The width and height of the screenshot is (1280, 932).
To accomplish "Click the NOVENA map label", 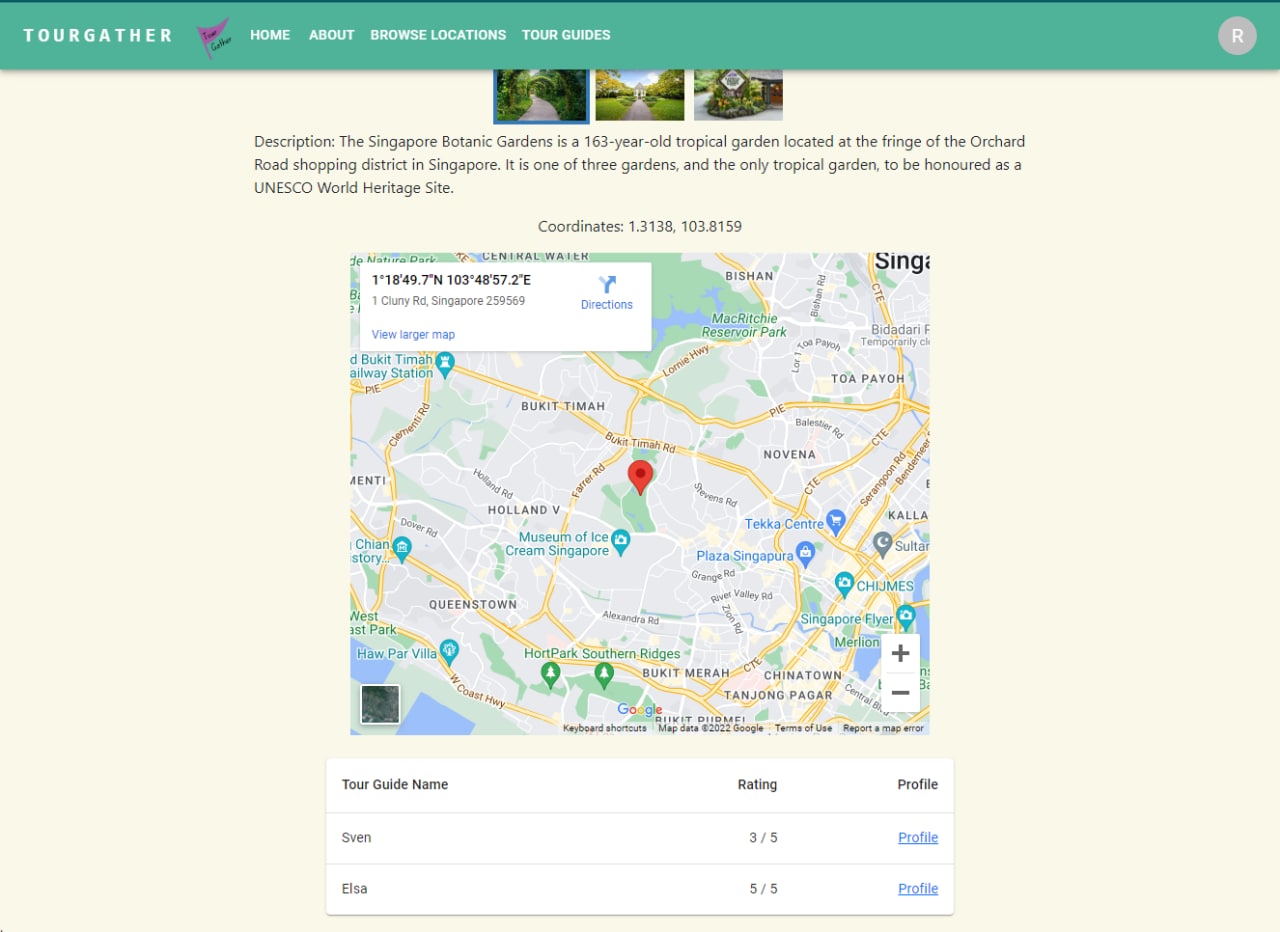I will [x=790, y=454].
